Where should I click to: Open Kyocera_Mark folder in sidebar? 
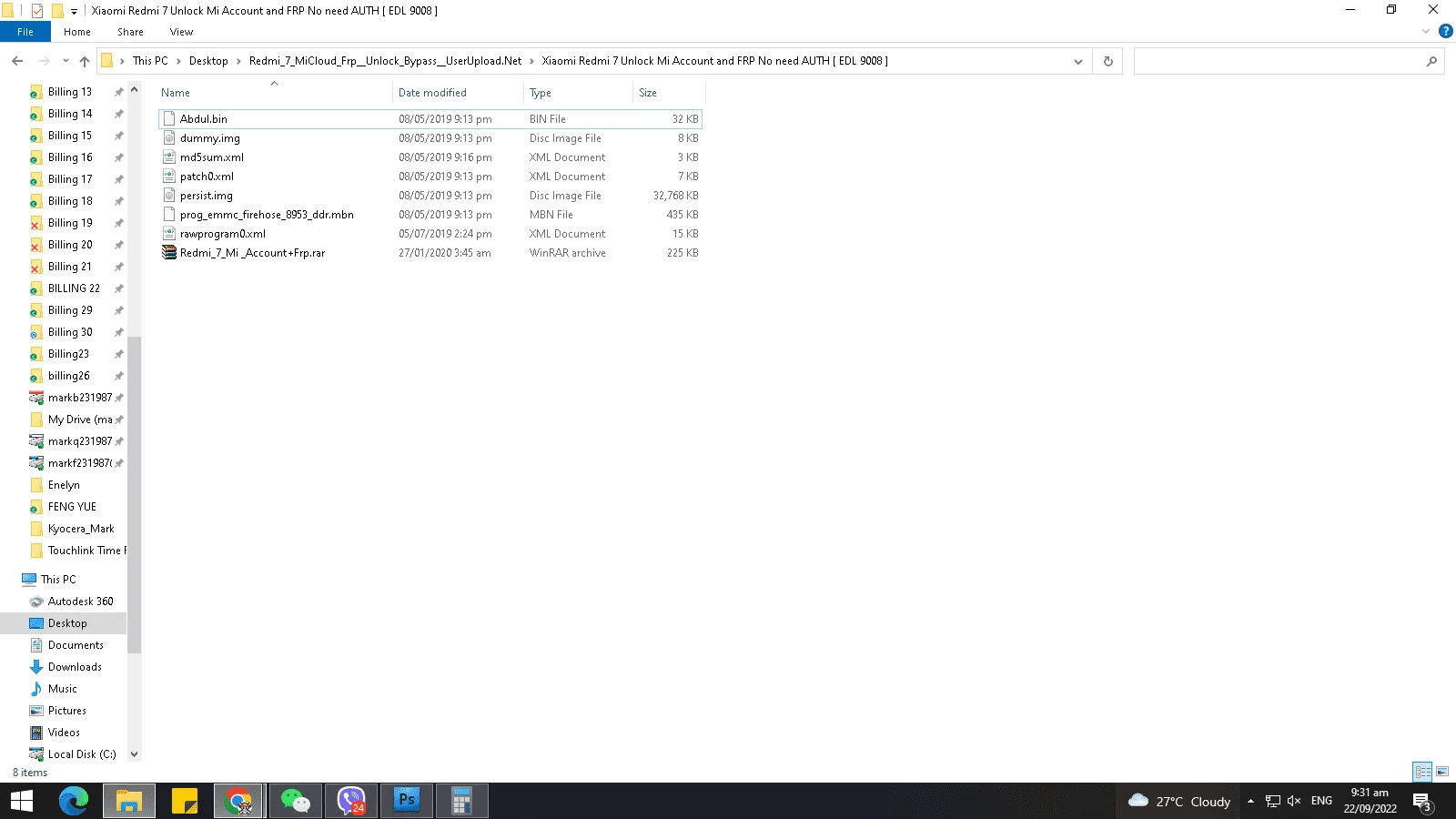(x=81, y=529)
